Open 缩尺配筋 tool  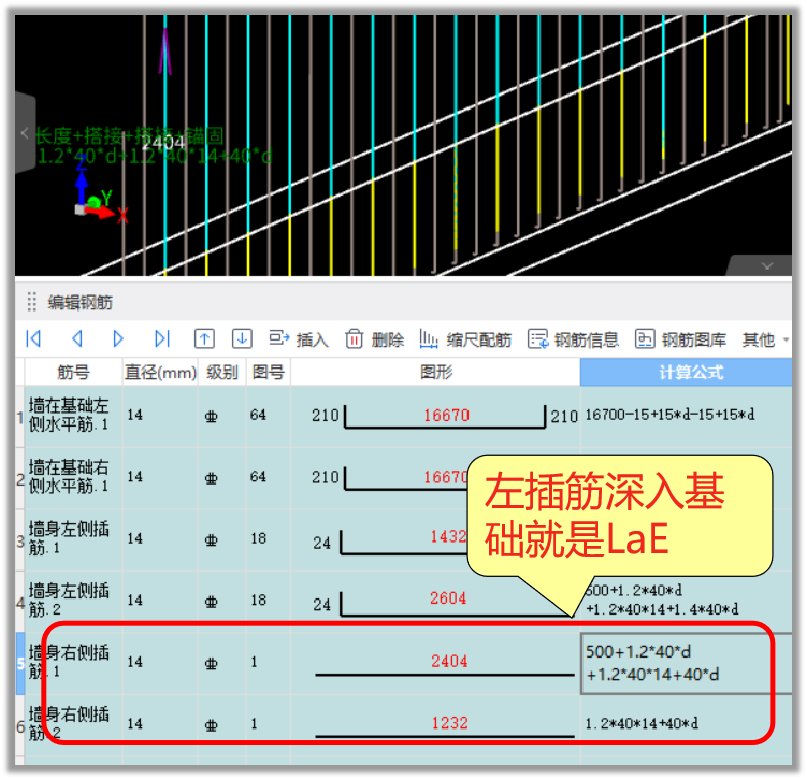tap(465, 340)
